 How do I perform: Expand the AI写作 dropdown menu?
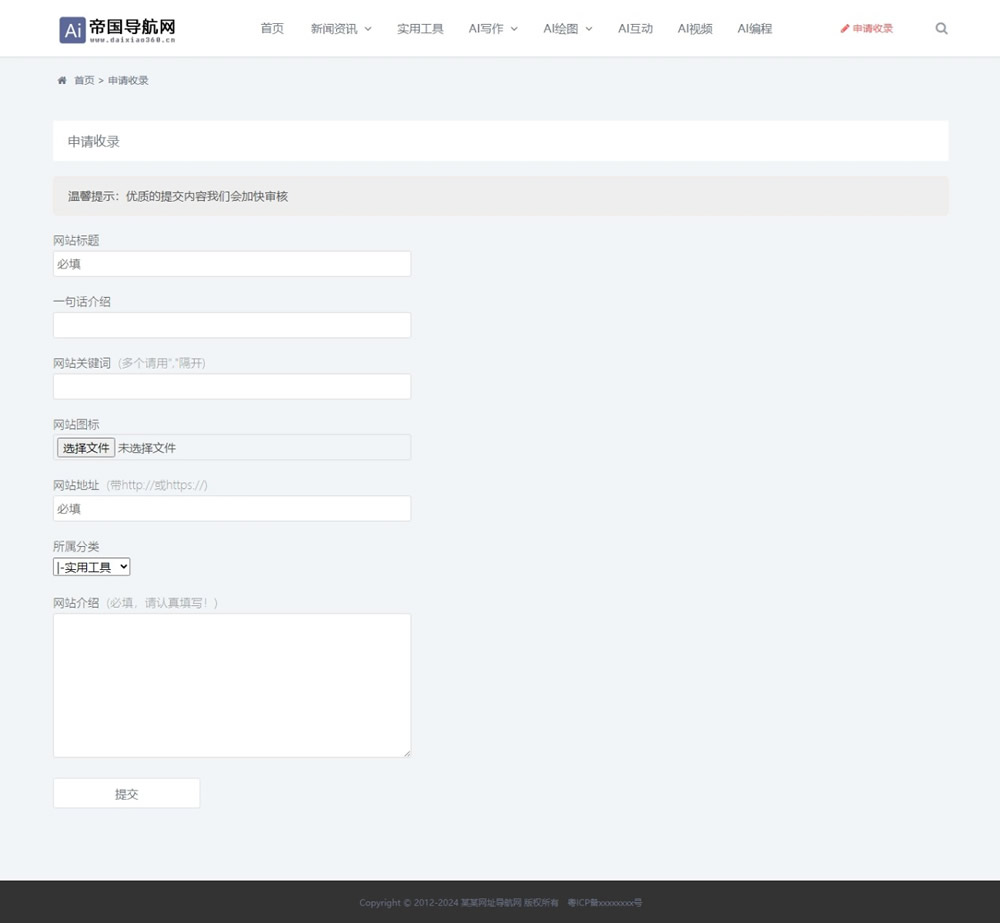tap(493, 29)
